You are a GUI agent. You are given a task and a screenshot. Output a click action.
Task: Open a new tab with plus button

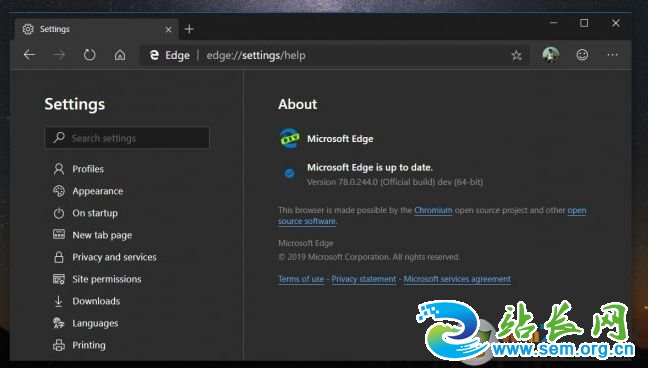tap(189, 29)
